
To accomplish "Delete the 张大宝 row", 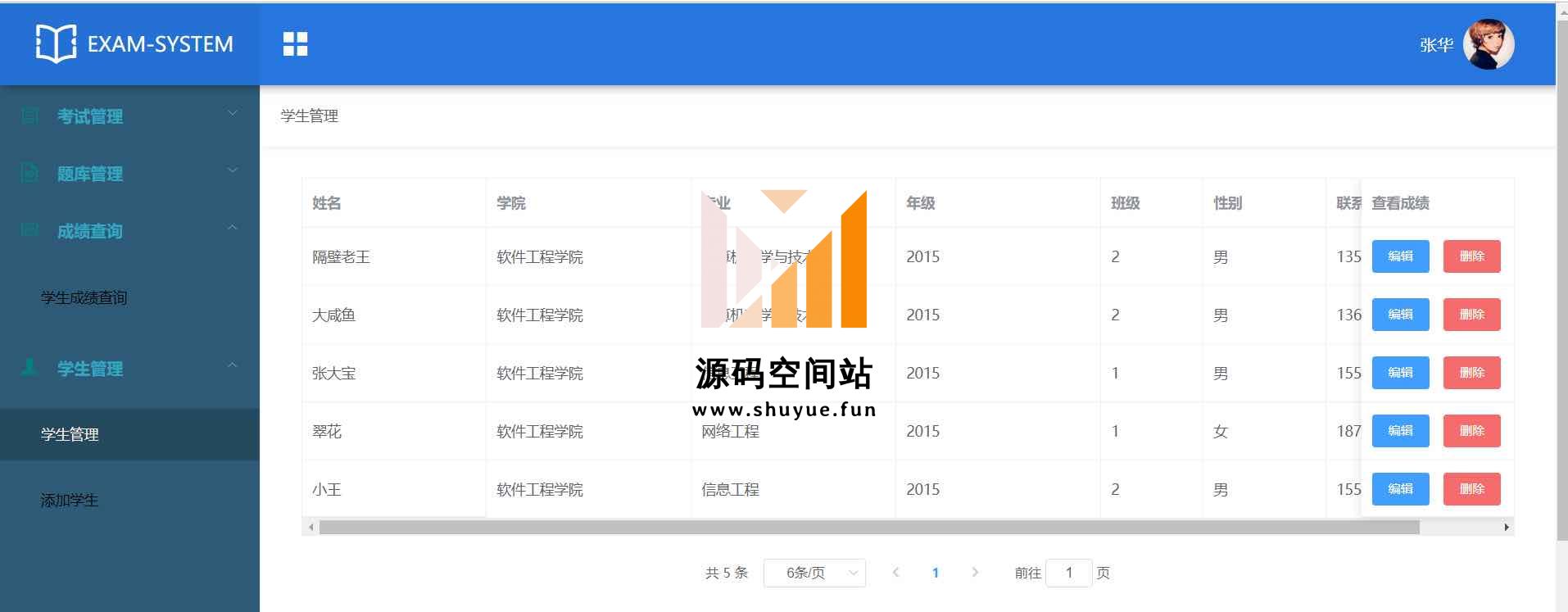I will click(1471, 373).
